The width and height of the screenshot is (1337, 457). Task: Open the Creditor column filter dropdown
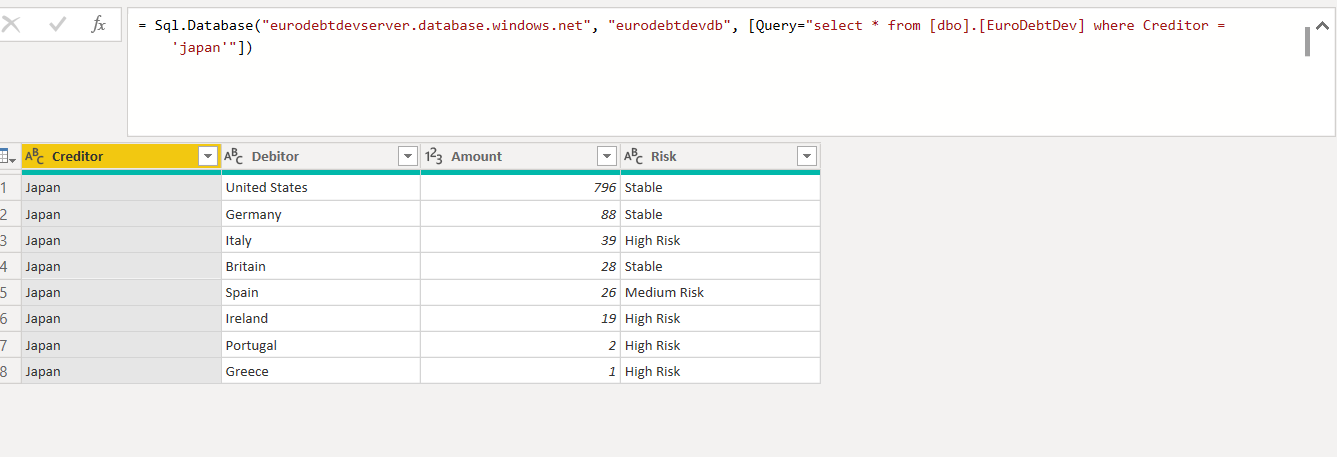click(208, 156)
